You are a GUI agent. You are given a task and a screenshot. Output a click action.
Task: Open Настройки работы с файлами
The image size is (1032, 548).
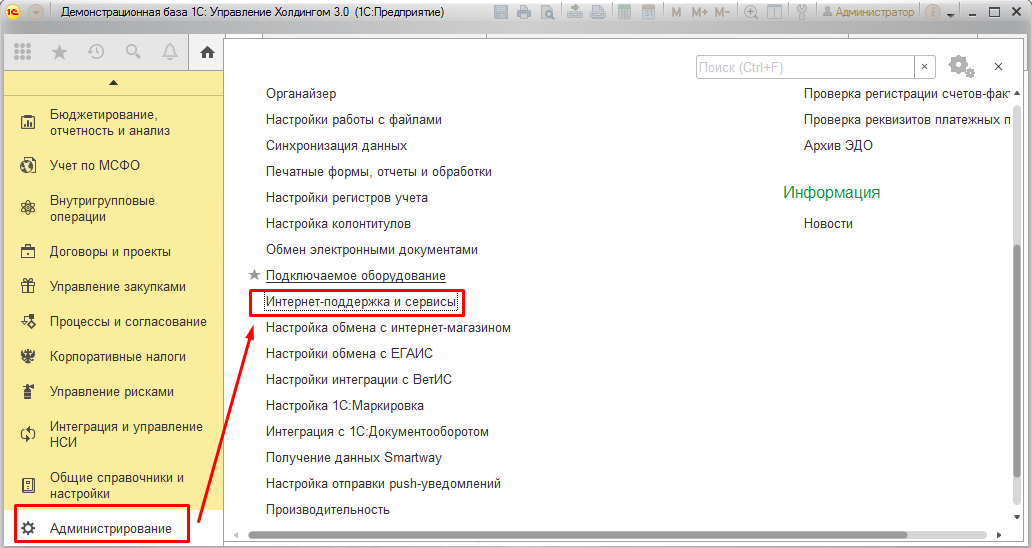tap(353, 120)
